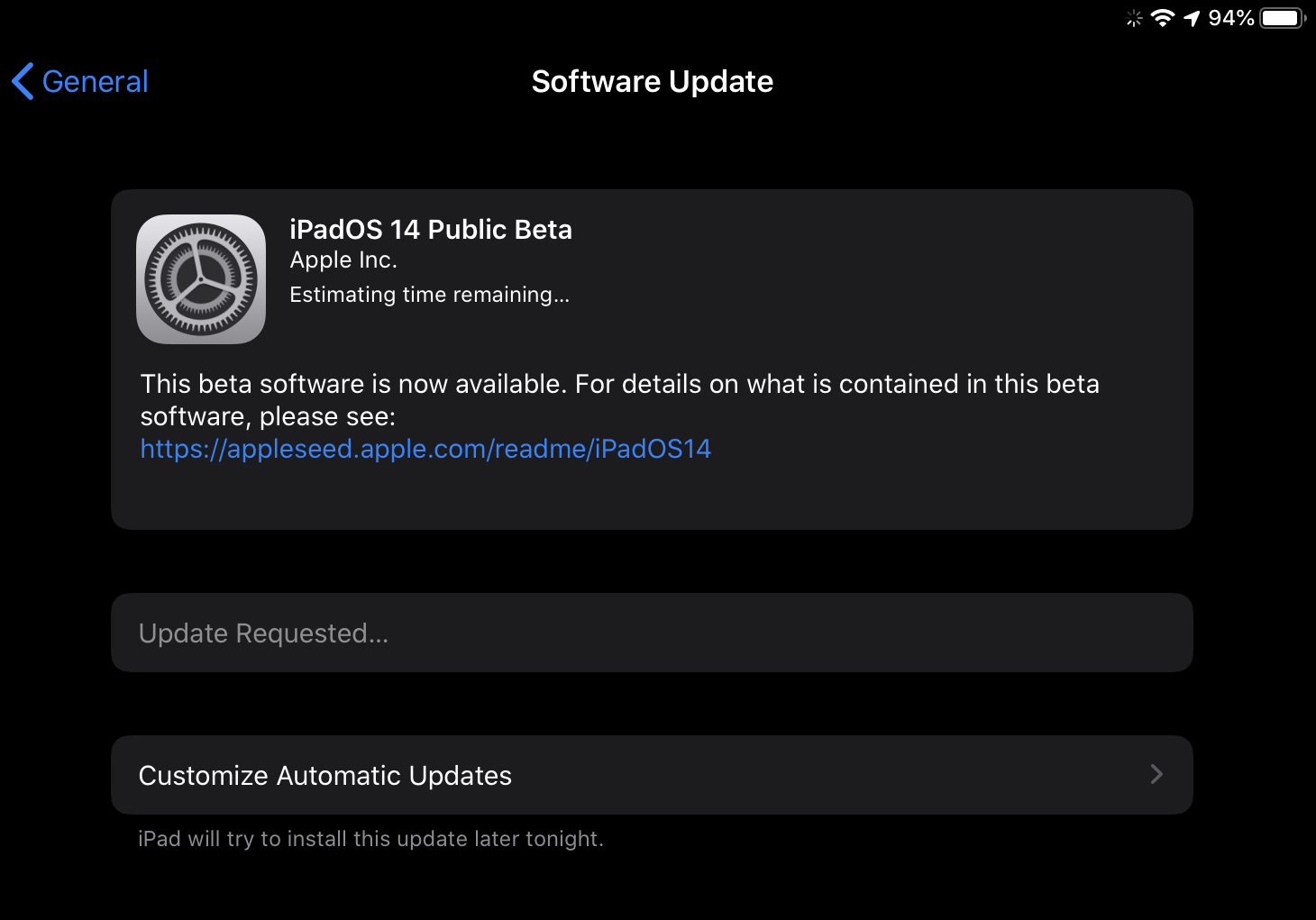Viewport: 1316px width, 920px height.
Task: Tap the Apple Inc. developer label
Action: pyautogui.click(x=343, y=260)
